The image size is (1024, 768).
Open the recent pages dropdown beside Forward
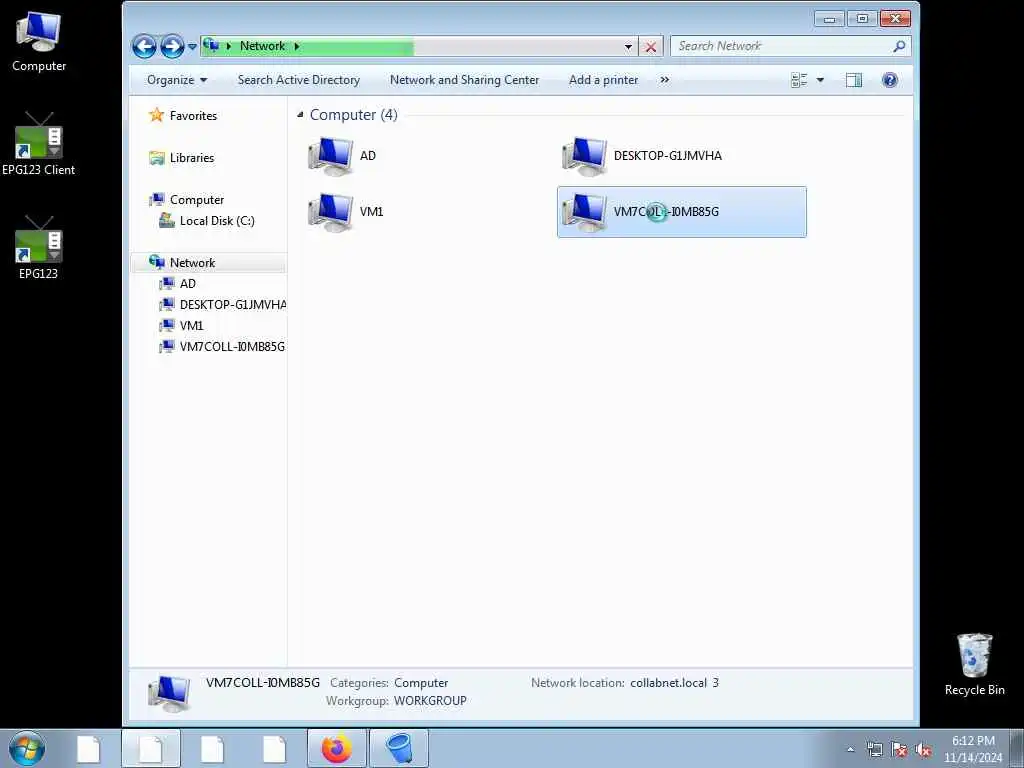(x=192, y=46)
